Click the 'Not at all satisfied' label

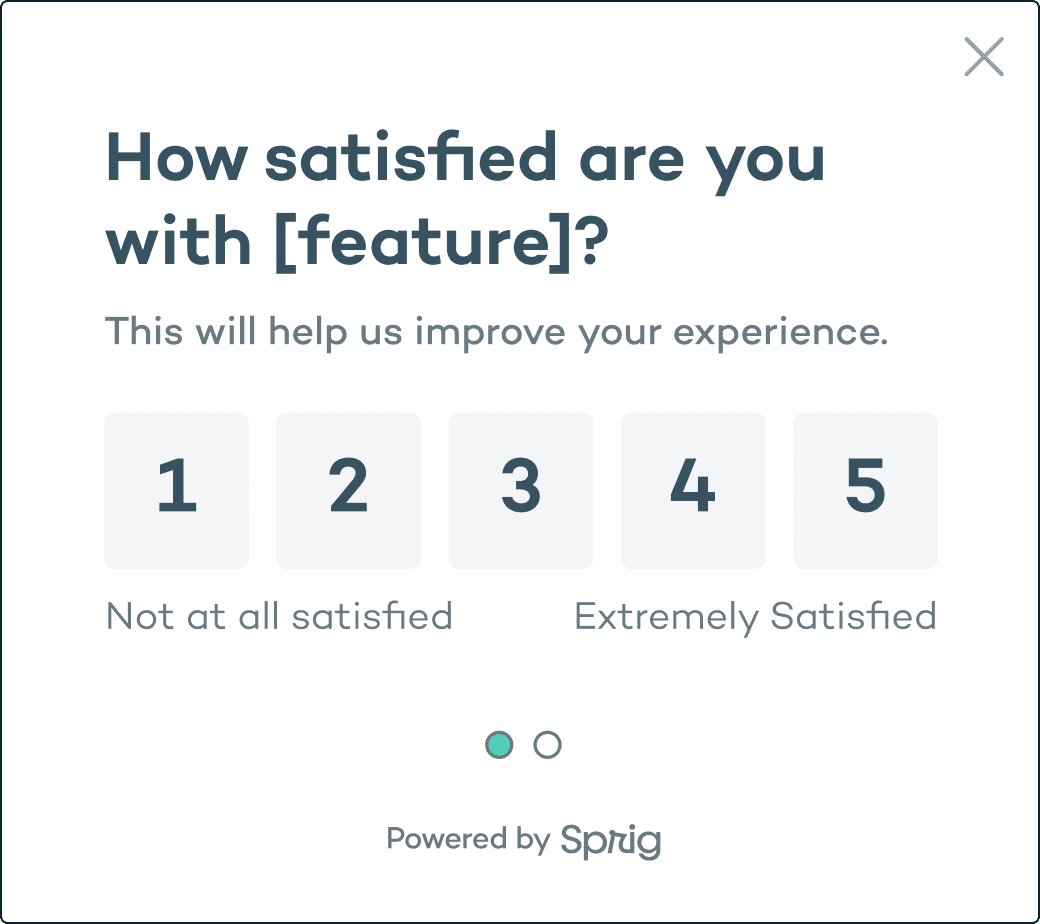pos(279,616)
